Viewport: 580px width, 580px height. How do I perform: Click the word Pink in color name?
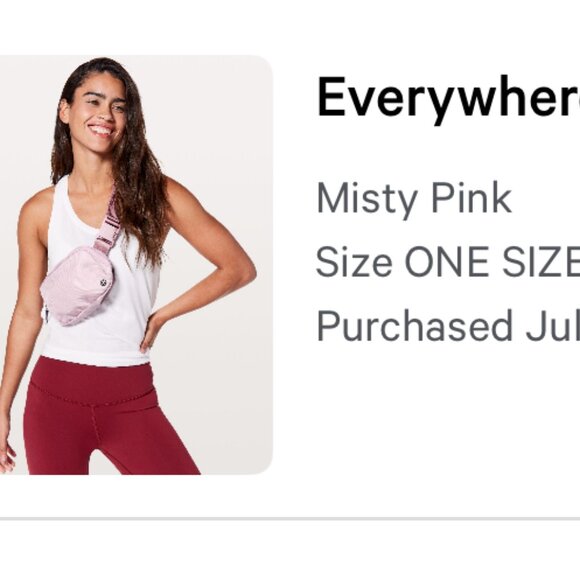[472, 198]
